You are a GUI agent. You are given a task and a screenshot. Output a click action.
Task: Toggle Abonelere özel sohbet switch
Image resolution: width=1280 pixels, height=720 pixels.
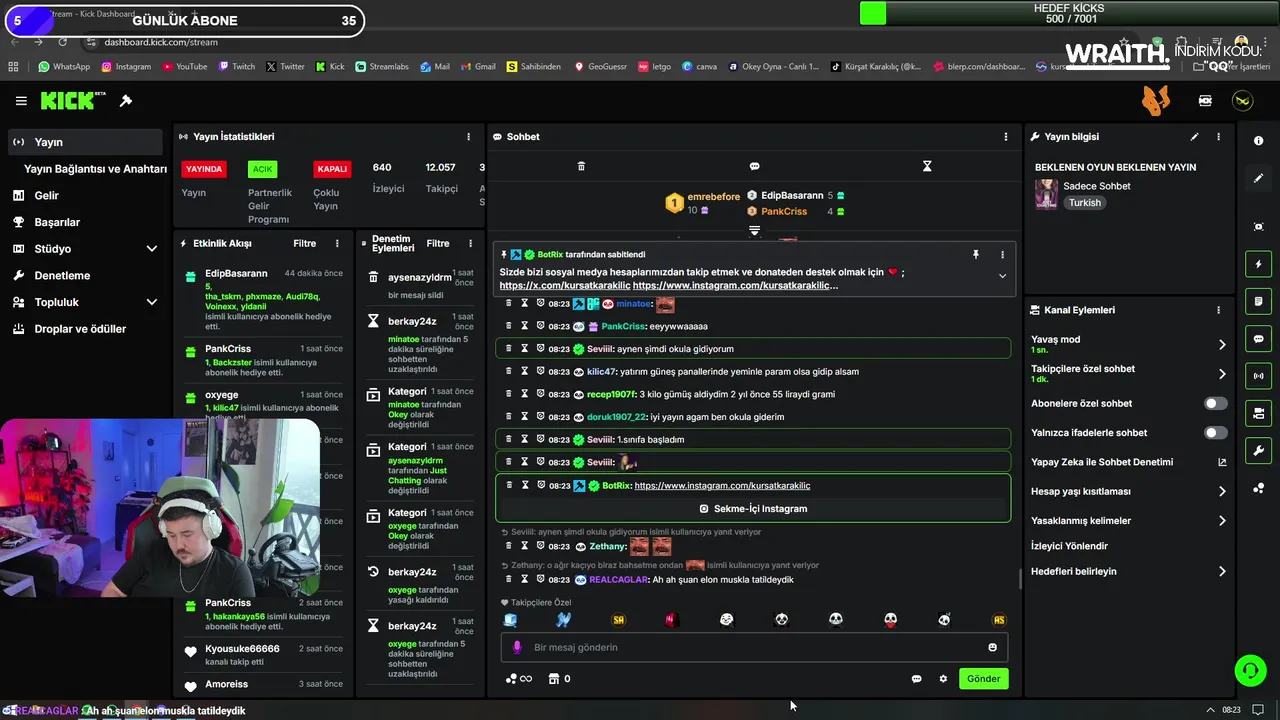tap(1215, 404)
